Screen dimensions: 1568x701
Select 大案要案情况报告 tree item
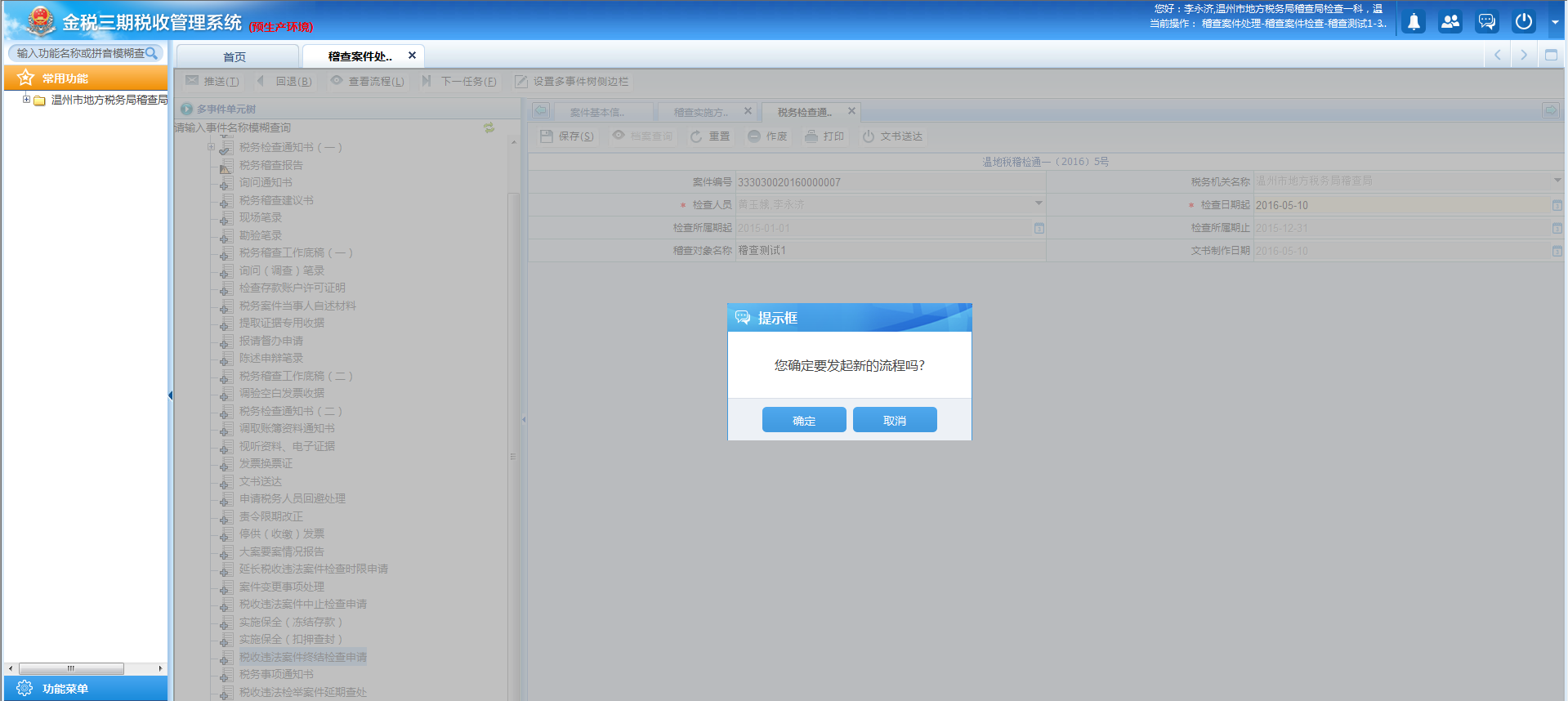point(281,551)
